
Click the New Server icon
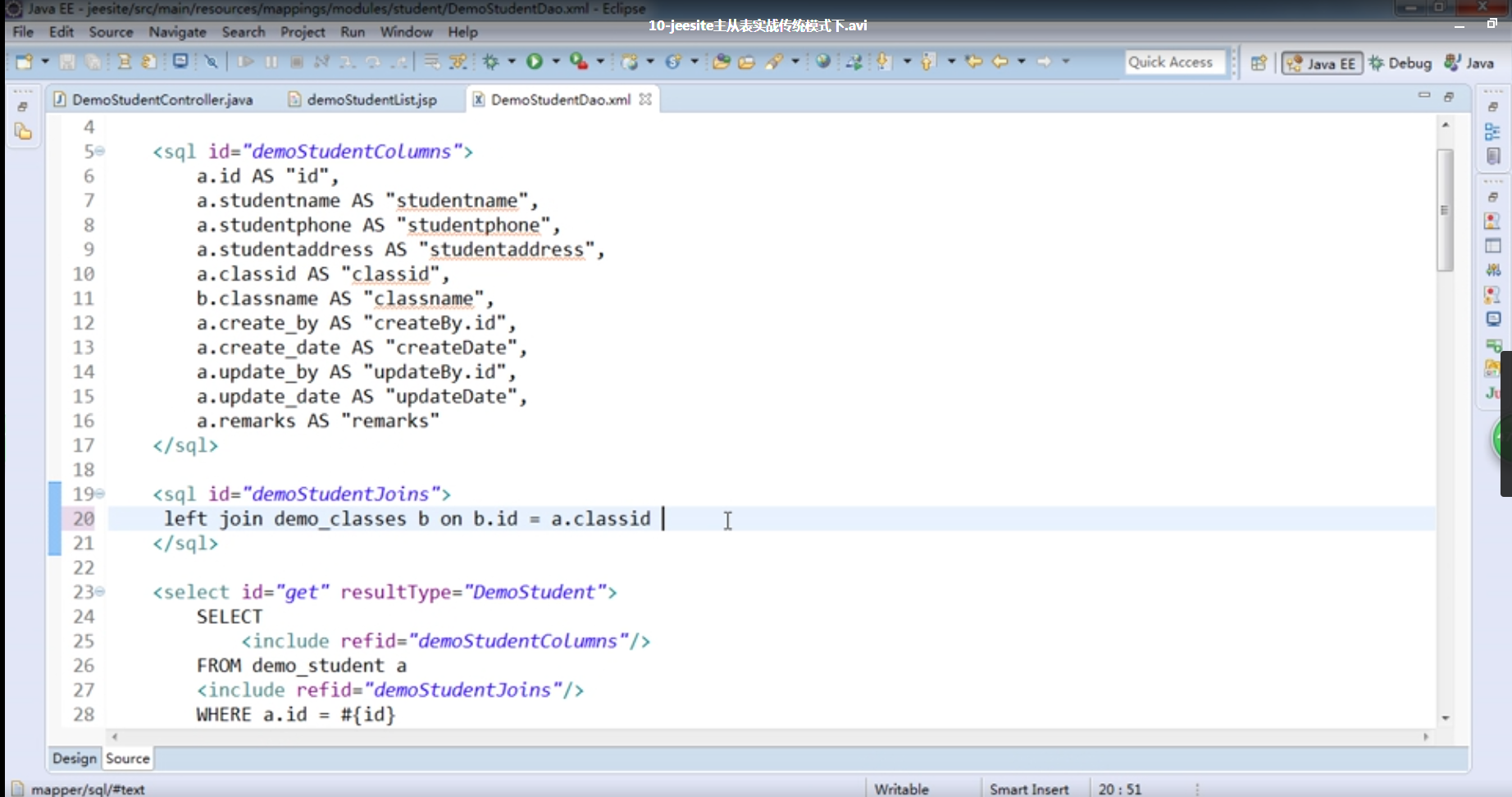(630, 61)
